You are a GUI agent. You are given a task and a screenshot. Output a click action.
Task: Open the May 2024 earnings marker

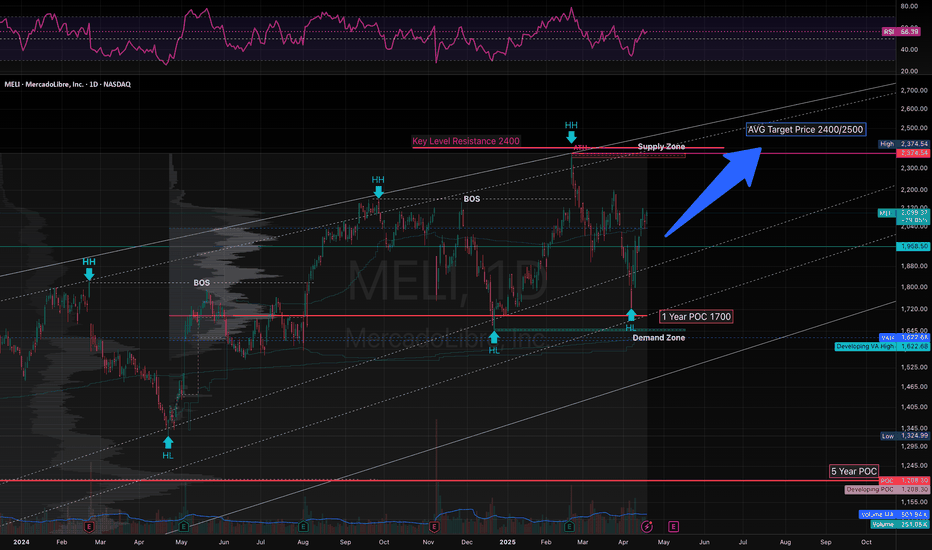pos(184,527)
